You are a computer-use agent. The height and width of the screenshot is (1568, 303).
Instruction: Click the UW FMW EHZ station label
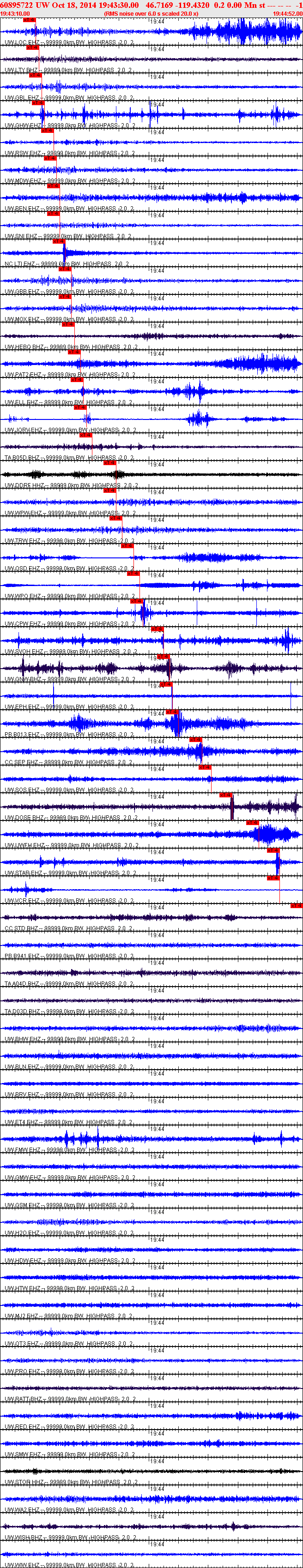click(x=69, y=1150)
